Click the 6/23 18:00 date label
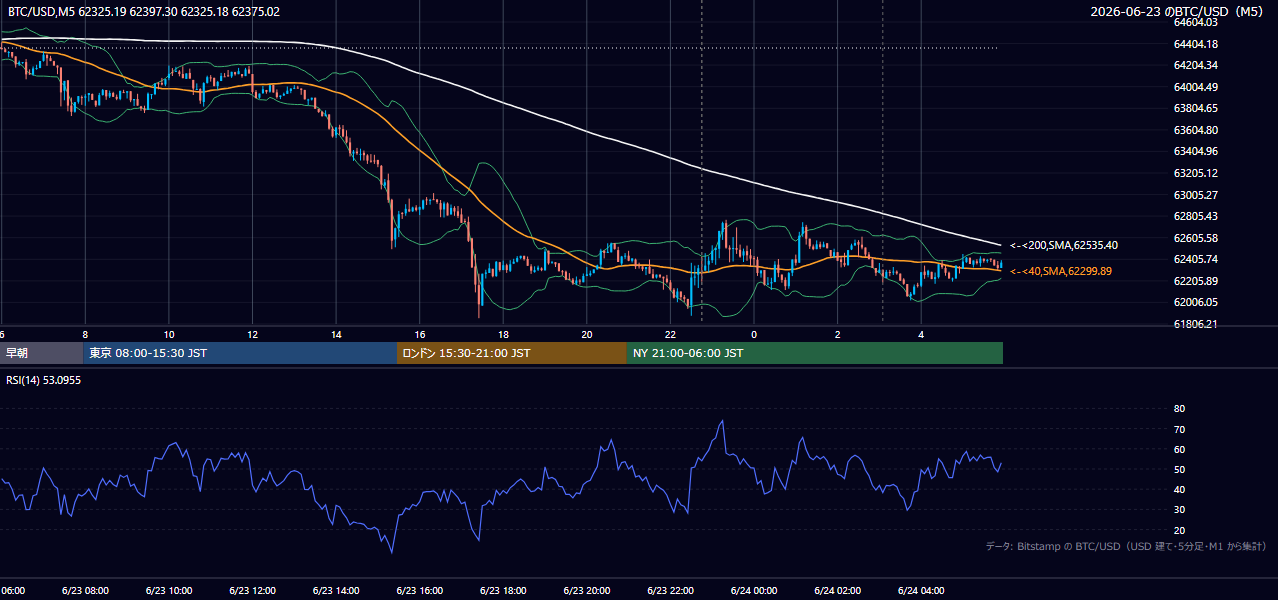1278x600 pixels. 503,590
